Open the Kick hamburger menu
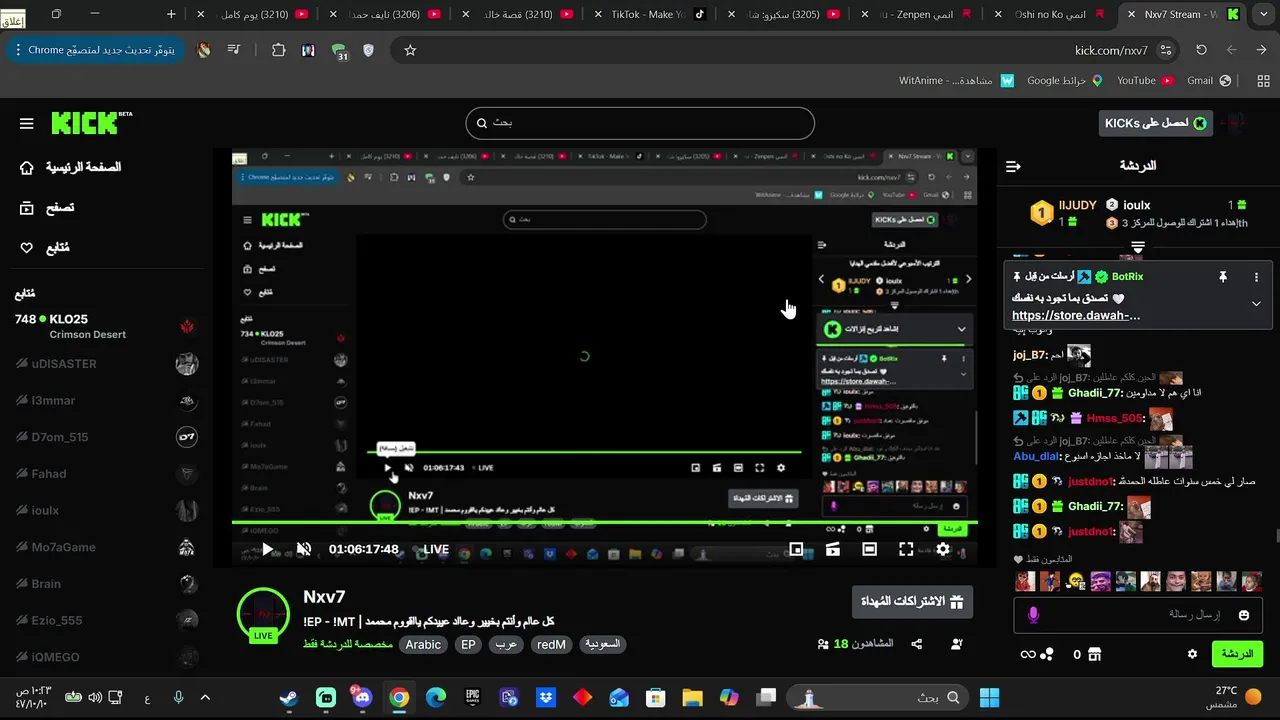The width and height of the screenshot is (1280, 720). [x=26, y=124]
